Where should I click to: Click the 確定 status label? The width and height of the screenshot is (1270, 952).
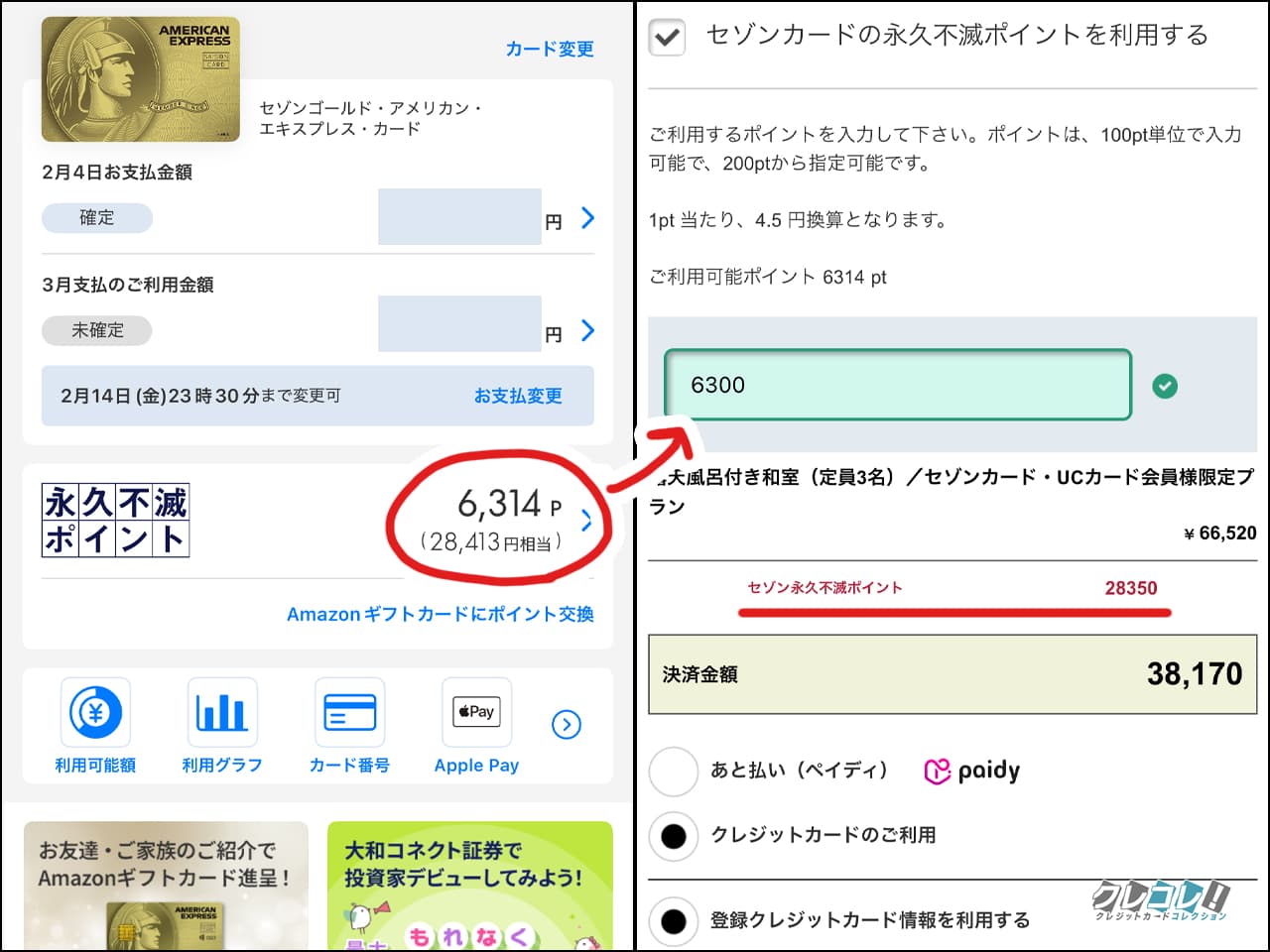96,217
